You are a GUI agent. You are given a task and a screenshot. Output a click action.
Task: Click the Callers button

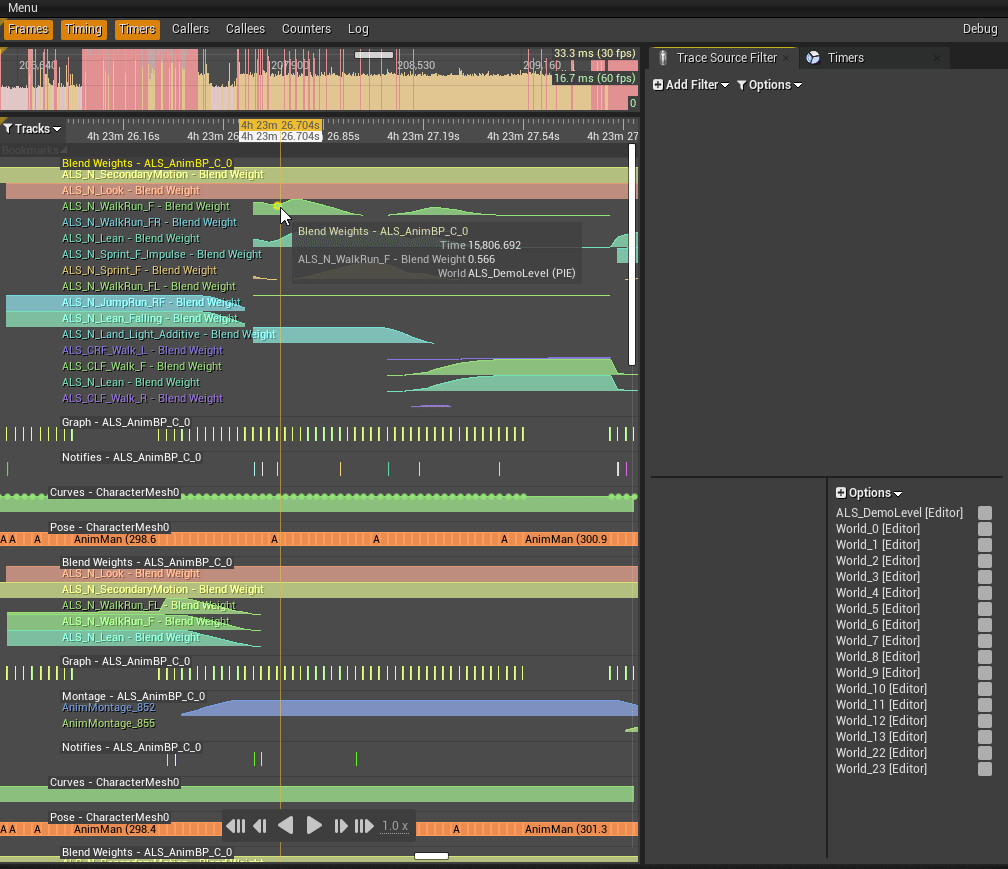tap(190, 29)
